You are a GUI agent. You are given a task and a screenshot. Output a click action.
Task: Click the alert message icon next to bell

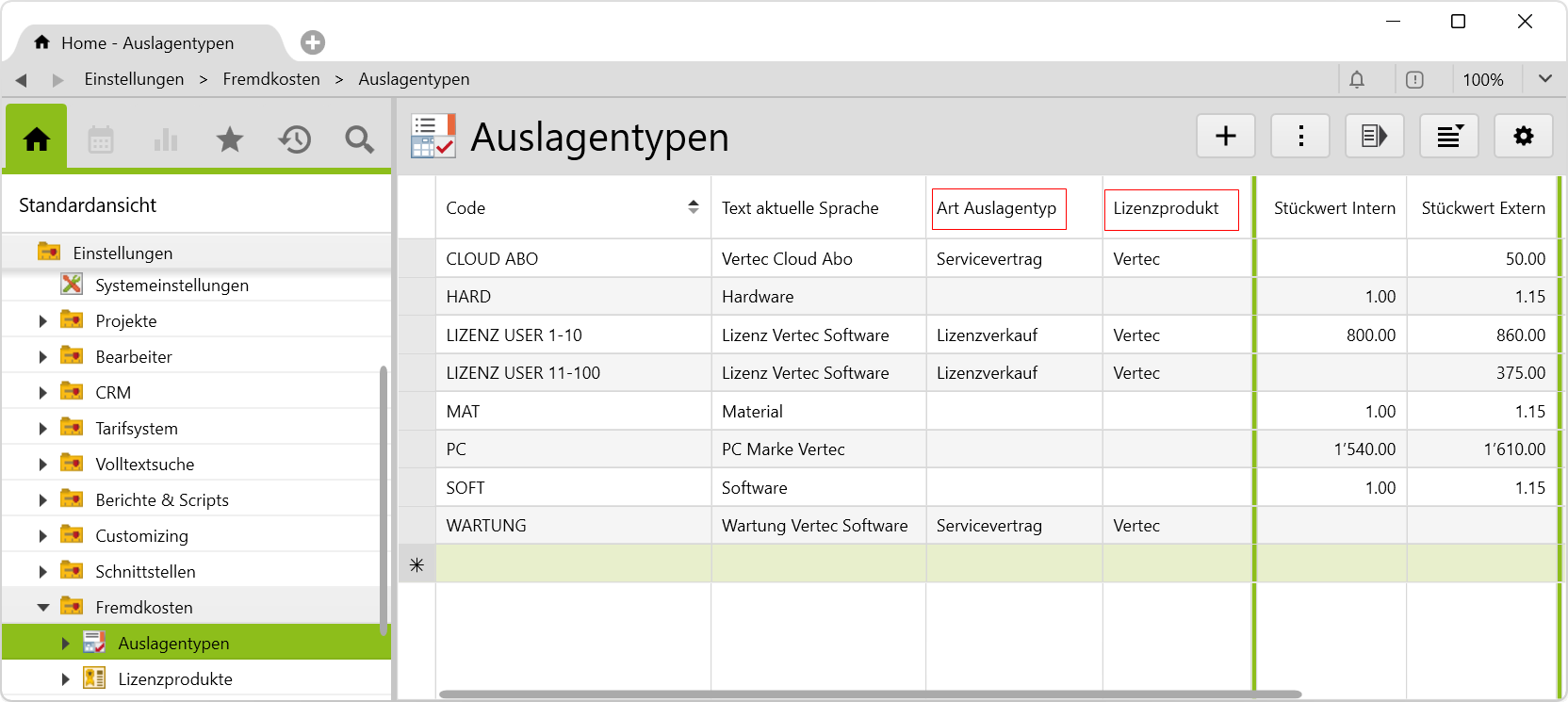coord(1414,79)
